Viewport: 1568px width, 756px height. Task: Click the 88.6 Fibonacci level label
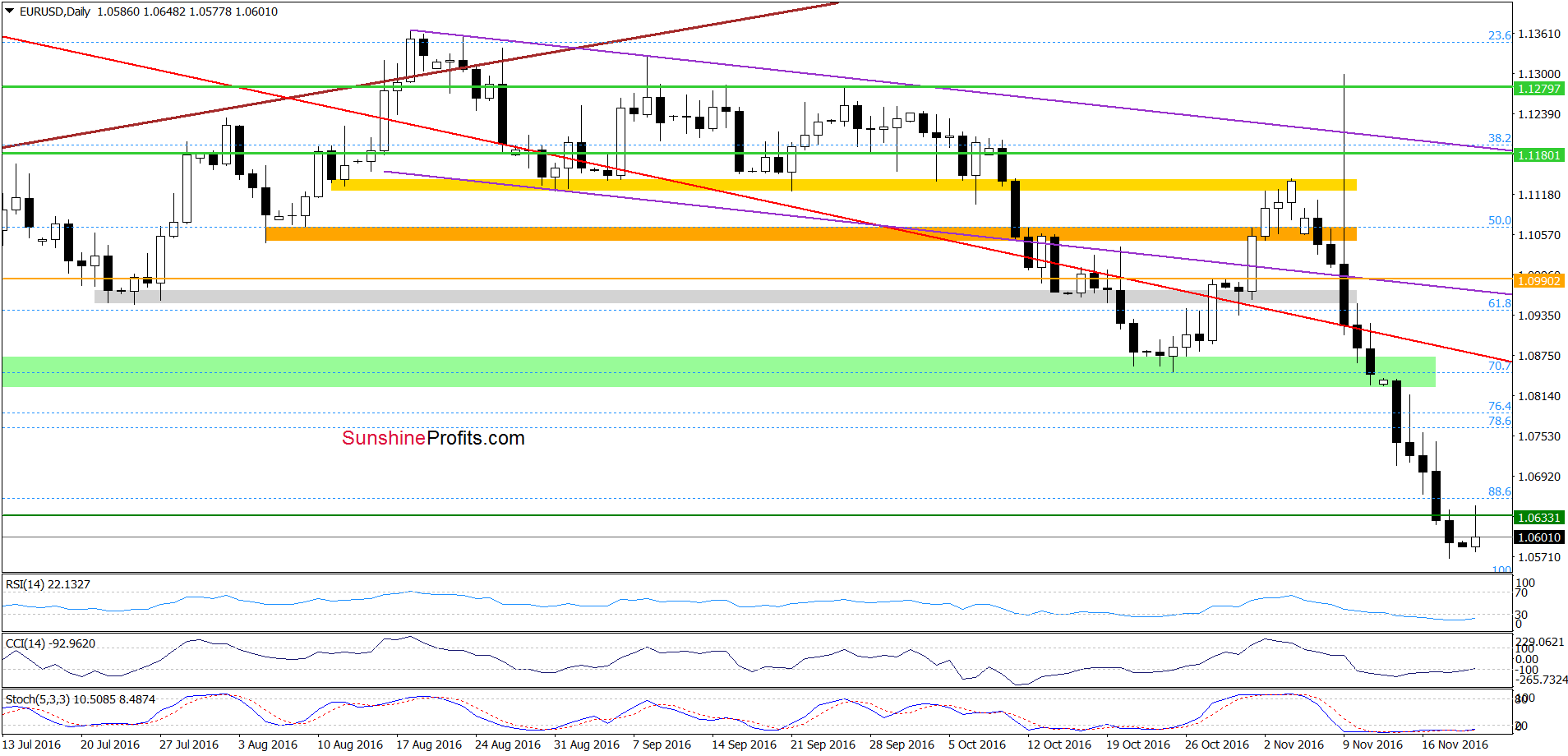(1500, 492)
